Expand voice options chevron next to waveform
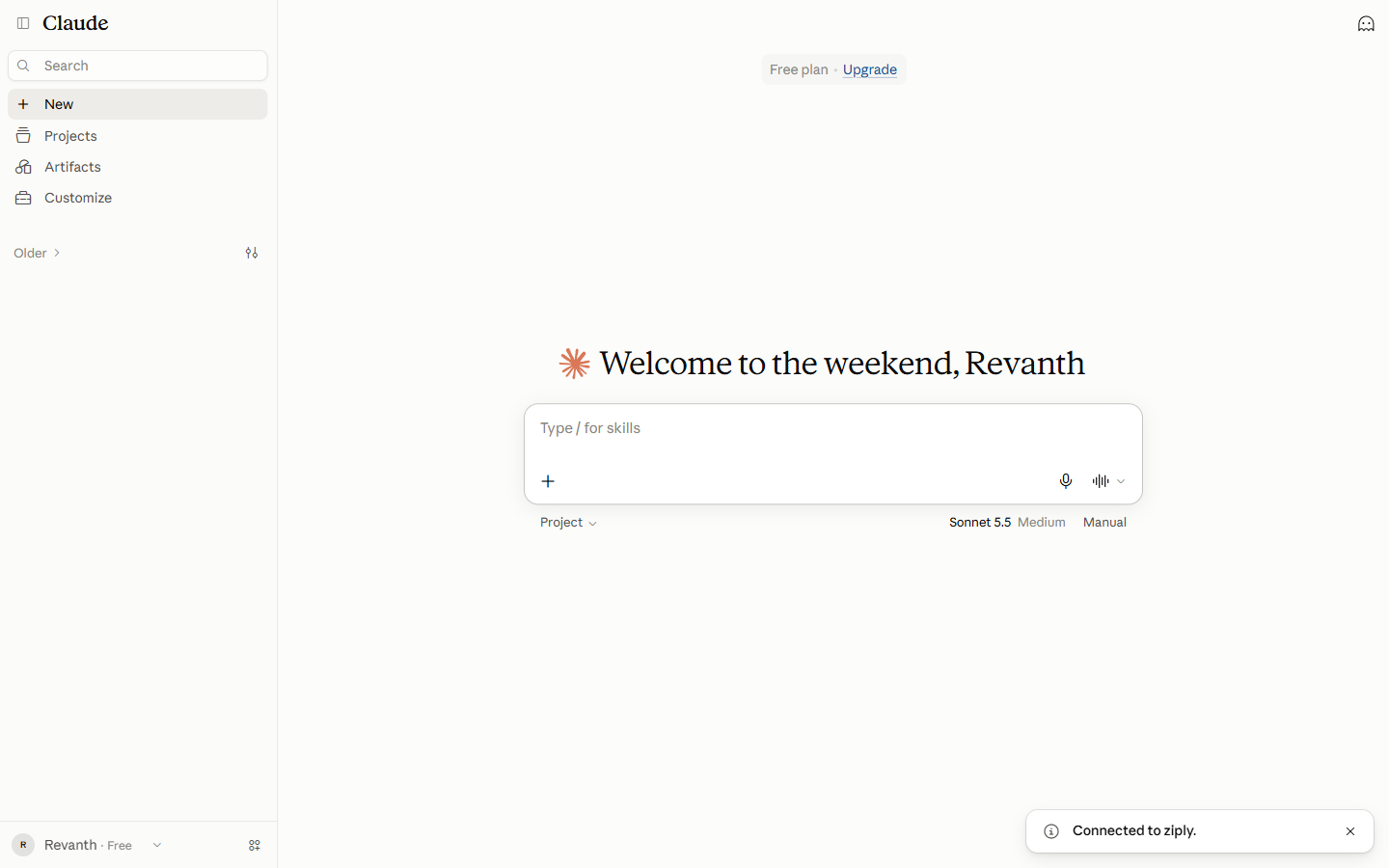 [x=1121, y=481]
